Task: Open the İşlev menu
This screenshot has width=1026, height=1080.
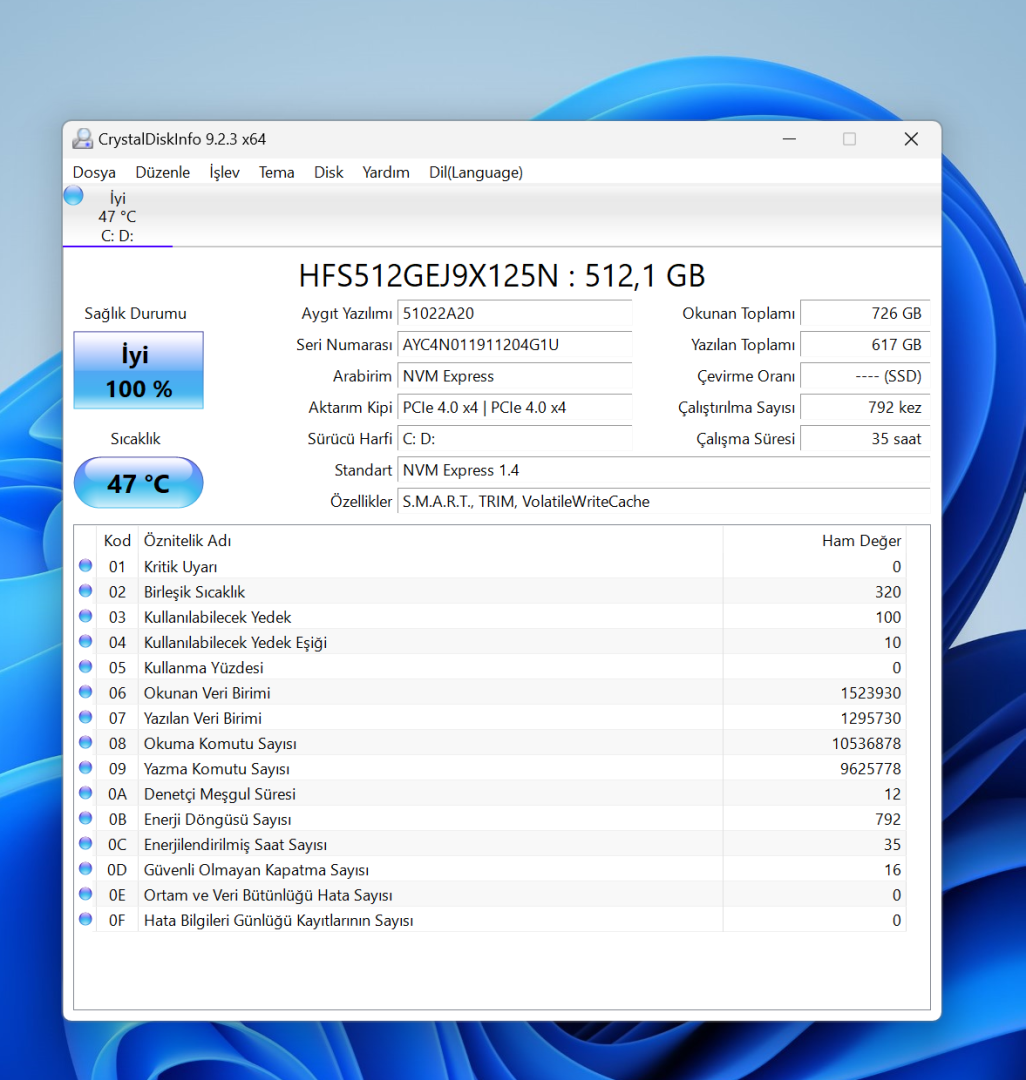Action: (x=224, y=172)
